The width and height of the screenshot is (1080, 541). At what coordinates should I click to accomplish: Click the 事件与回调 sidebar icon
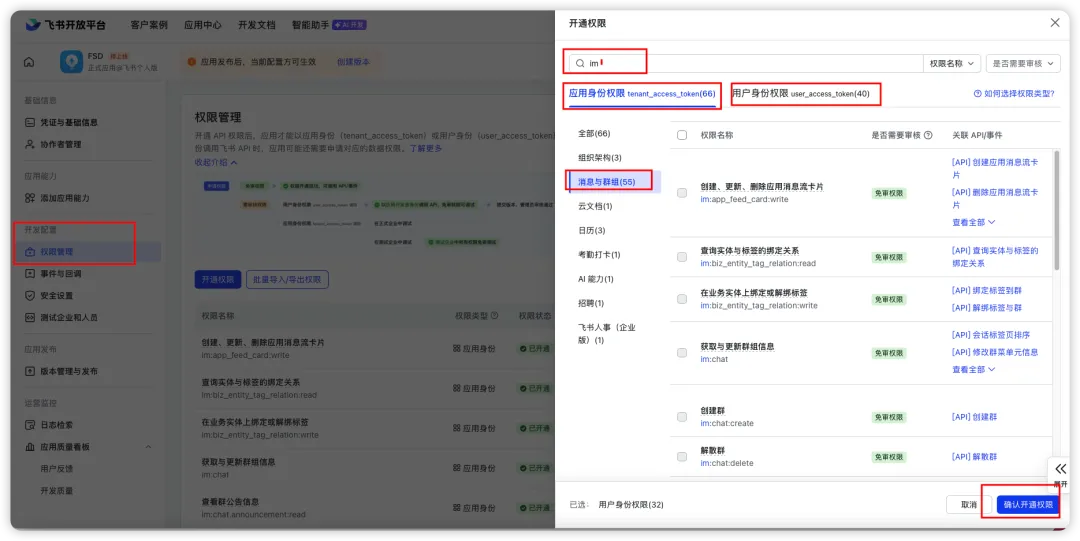[30, 274]
